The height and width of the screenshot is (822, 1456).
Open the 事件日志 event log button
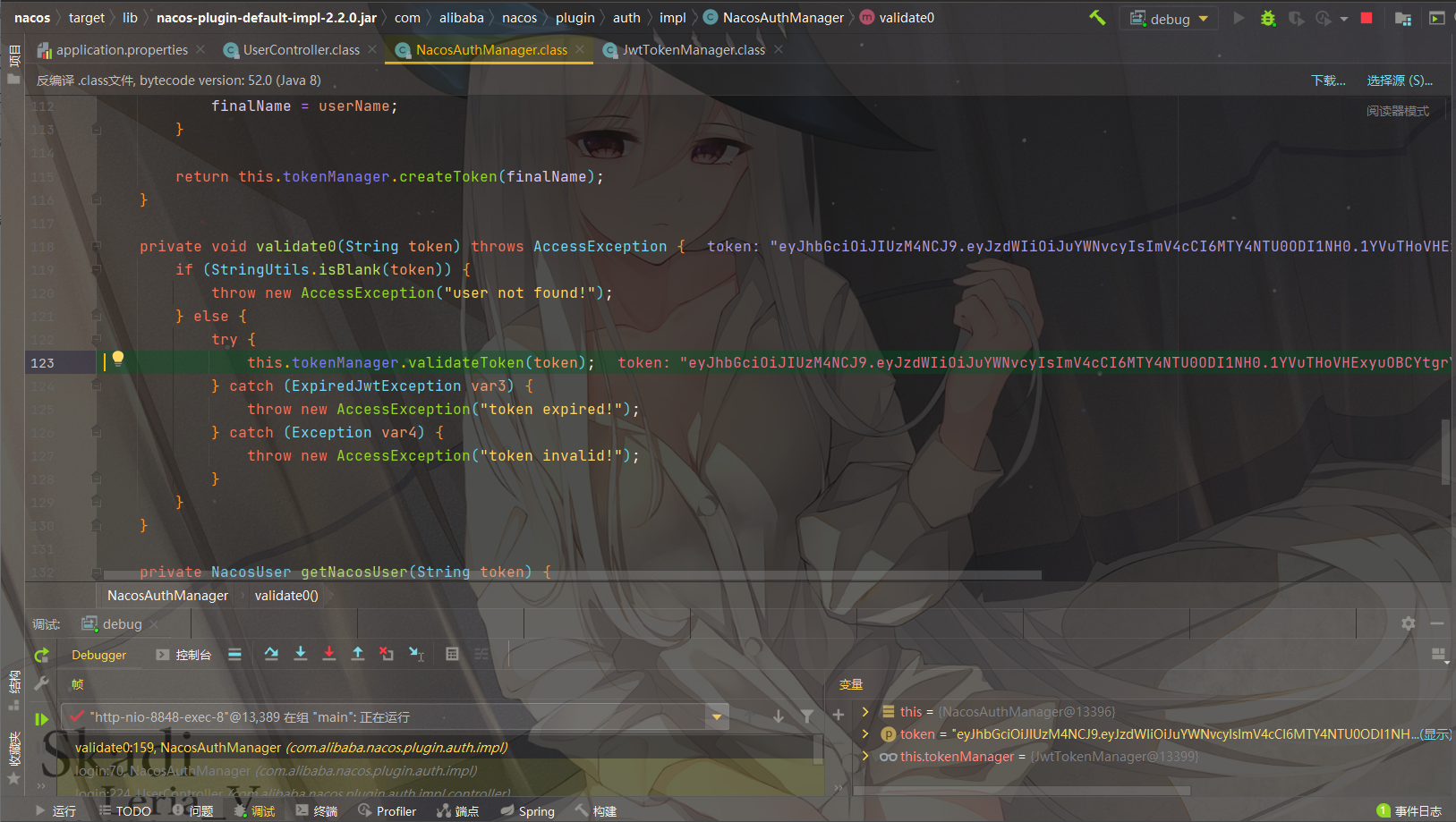pyautogui.click(x=1409, y=811)
